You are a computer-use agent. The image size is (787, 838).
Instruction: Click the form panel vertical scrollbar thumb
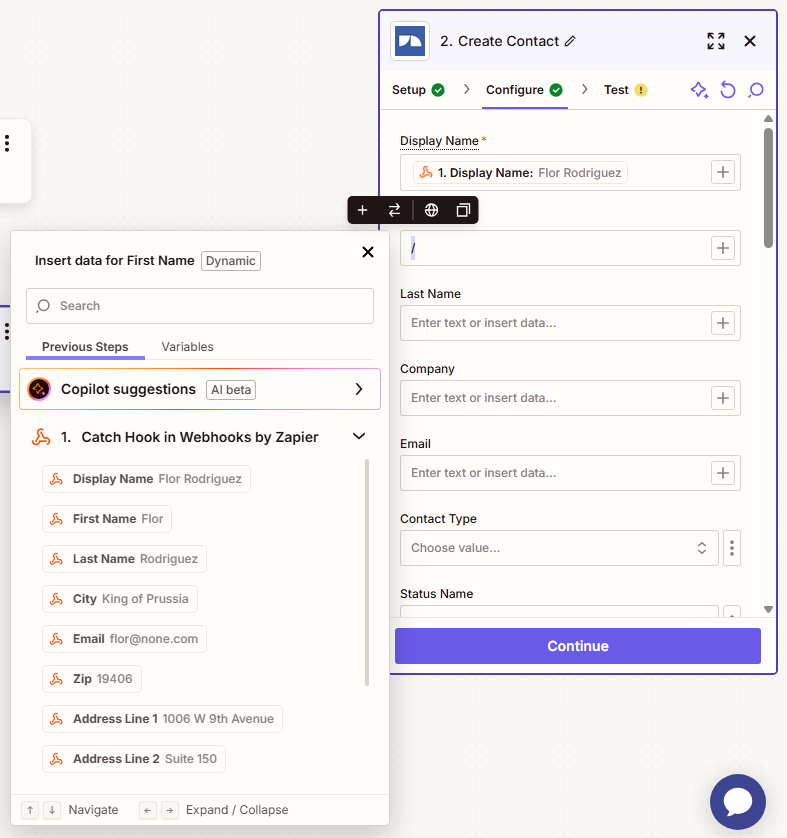pyautogui.click(x=768, y=188)
